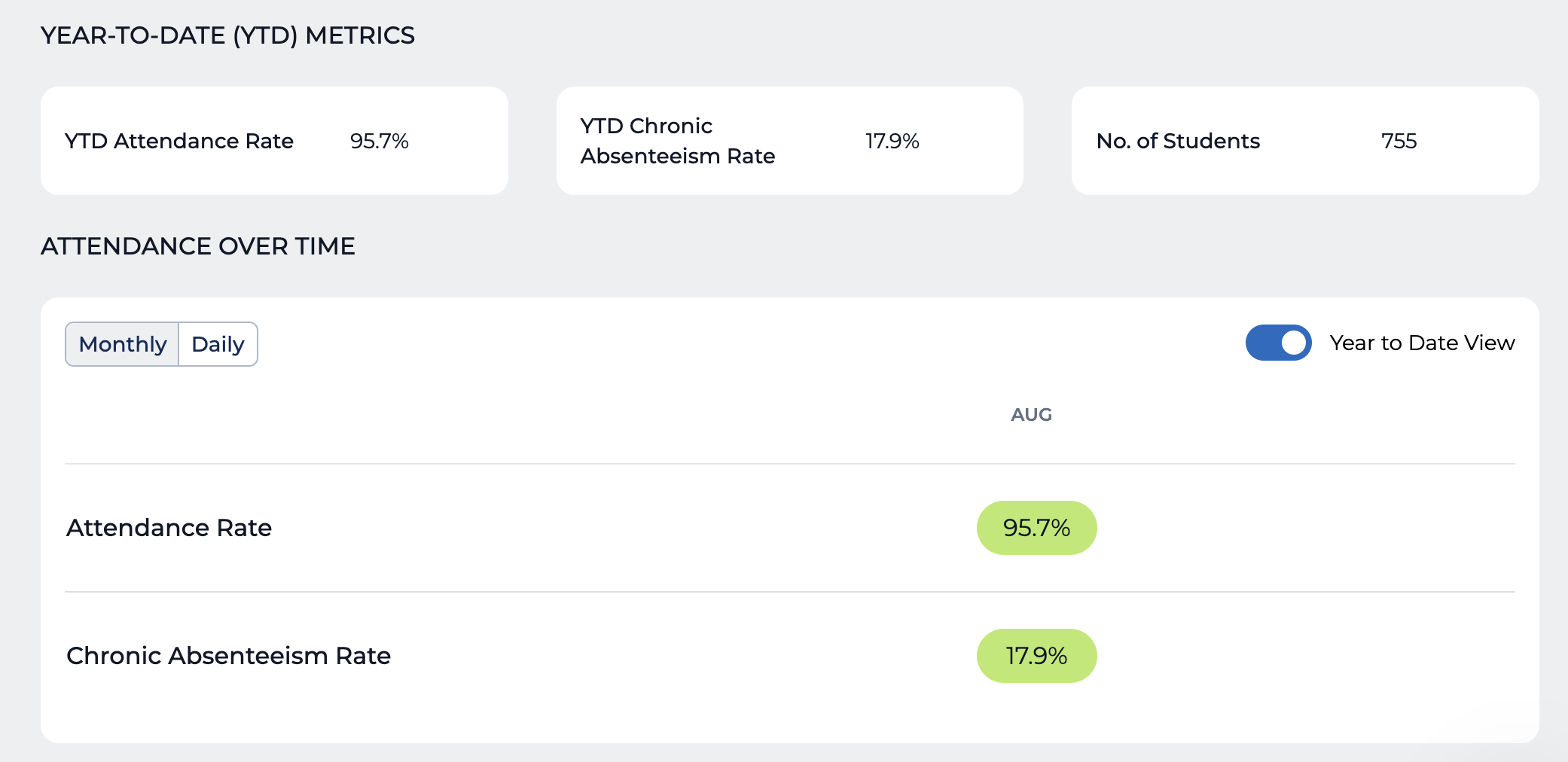This screenshot has width=1568, height=762.
Task: Click the Attendance Over Time heading
Action: point(197,246)
